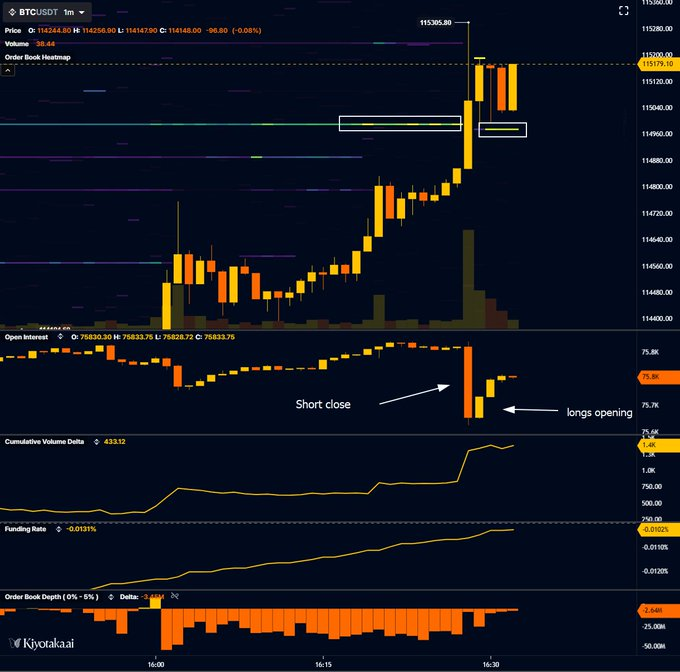Toggle the Volume indicator label
The image size is (680, 672).
click(x=17, y=44)
